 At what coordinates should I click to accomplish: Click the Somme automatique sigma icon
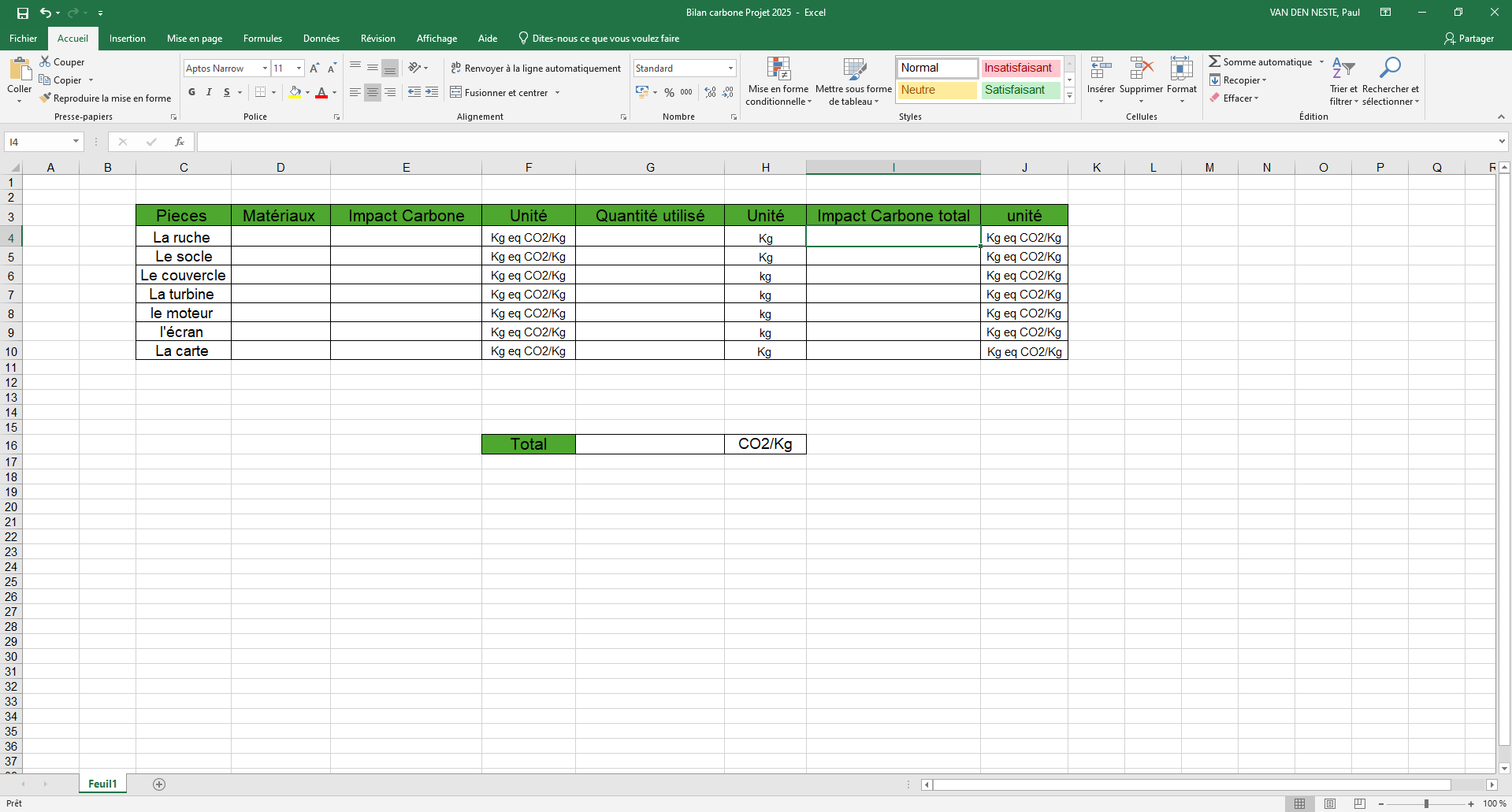(x=1214, y=61)
